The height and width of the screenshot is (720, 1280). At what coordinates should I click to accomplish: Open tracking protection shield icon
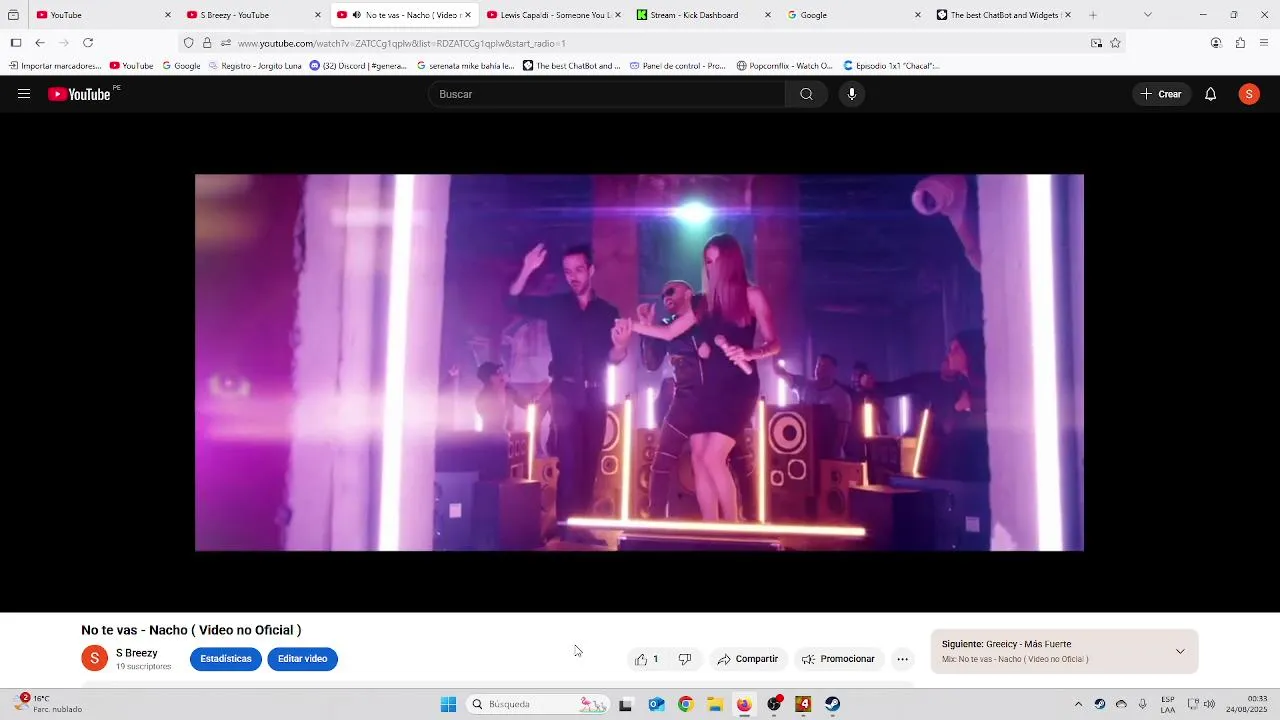pyautogui.click(x=189, y=43)
